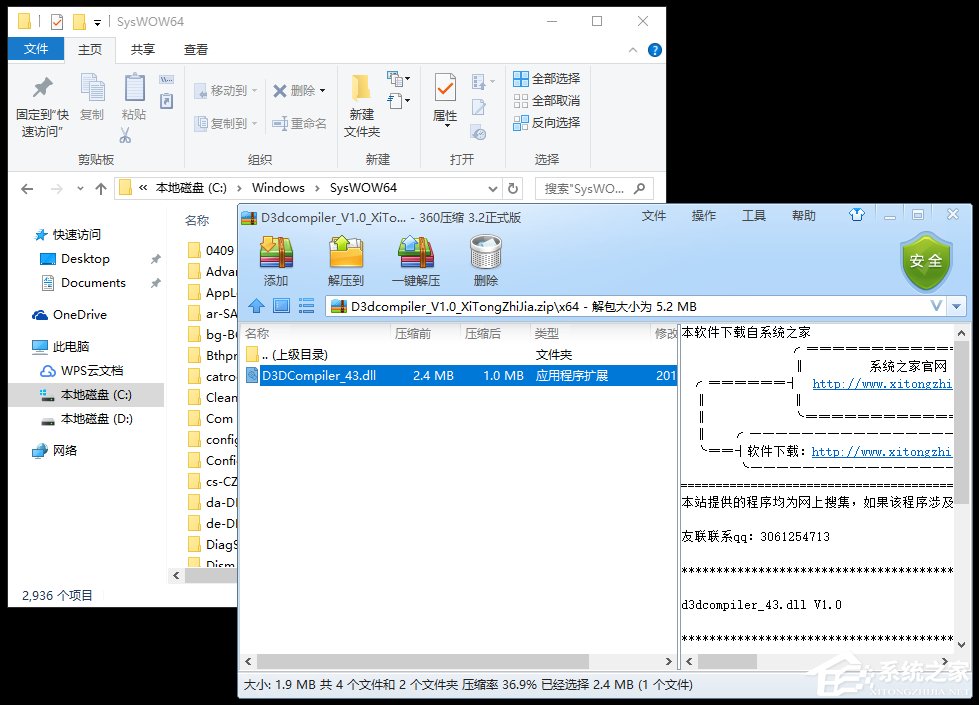
Task: Open the Explorer address bar dropdown
Action: click(491, 188)
